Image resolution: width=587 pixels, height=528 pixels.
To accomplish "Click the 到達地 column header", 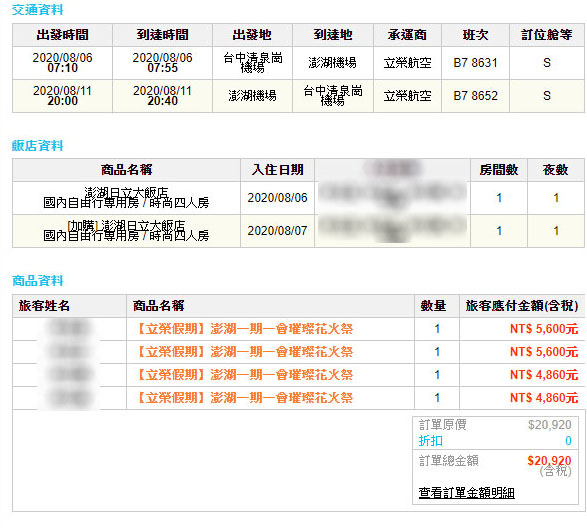I will click(x=333, y=35).
